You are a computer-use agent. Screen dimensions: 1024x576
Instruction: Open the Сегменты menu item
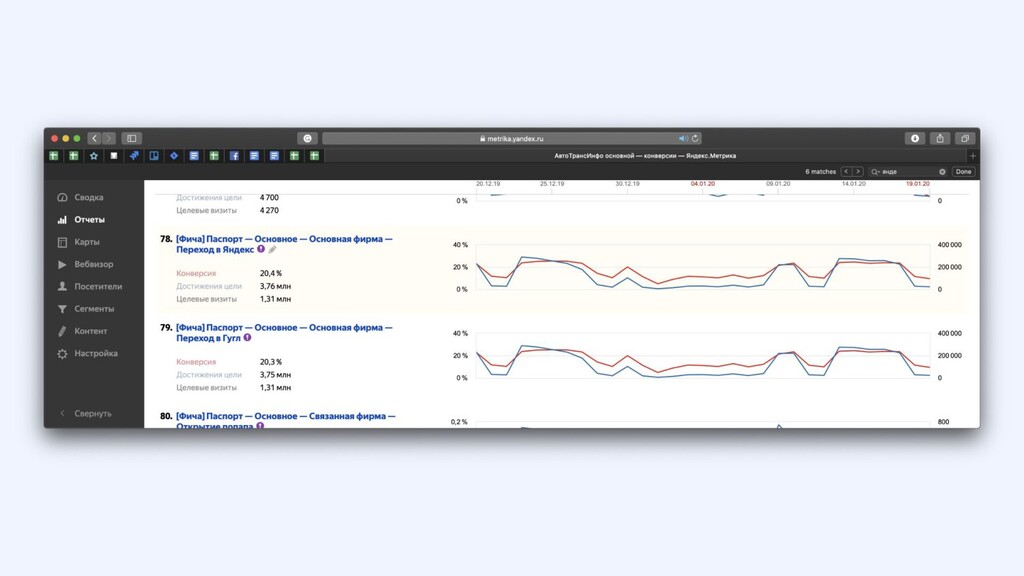(x=94, y=309)
